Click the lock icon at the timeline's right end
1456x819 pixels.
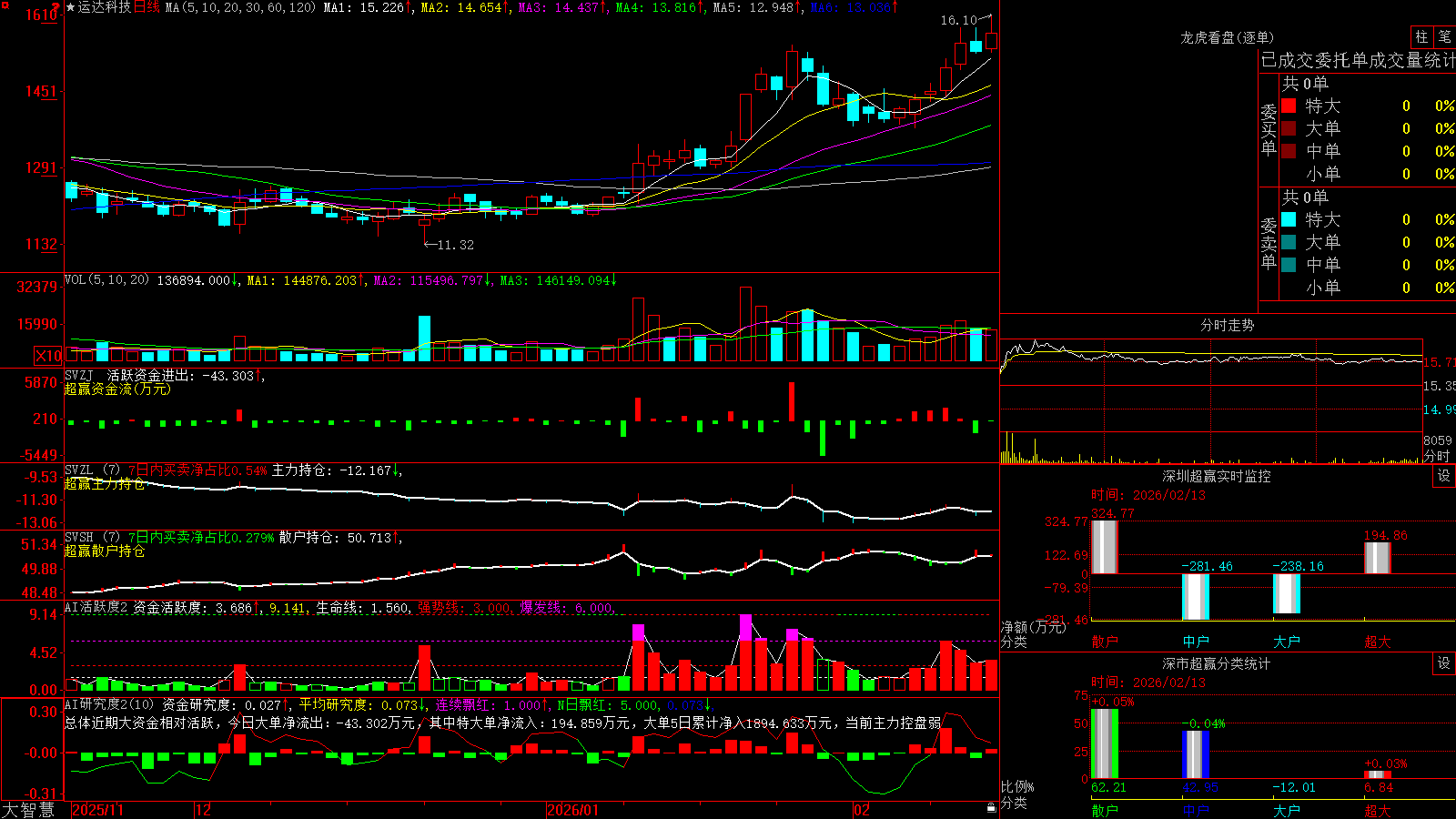click(991, 808)
